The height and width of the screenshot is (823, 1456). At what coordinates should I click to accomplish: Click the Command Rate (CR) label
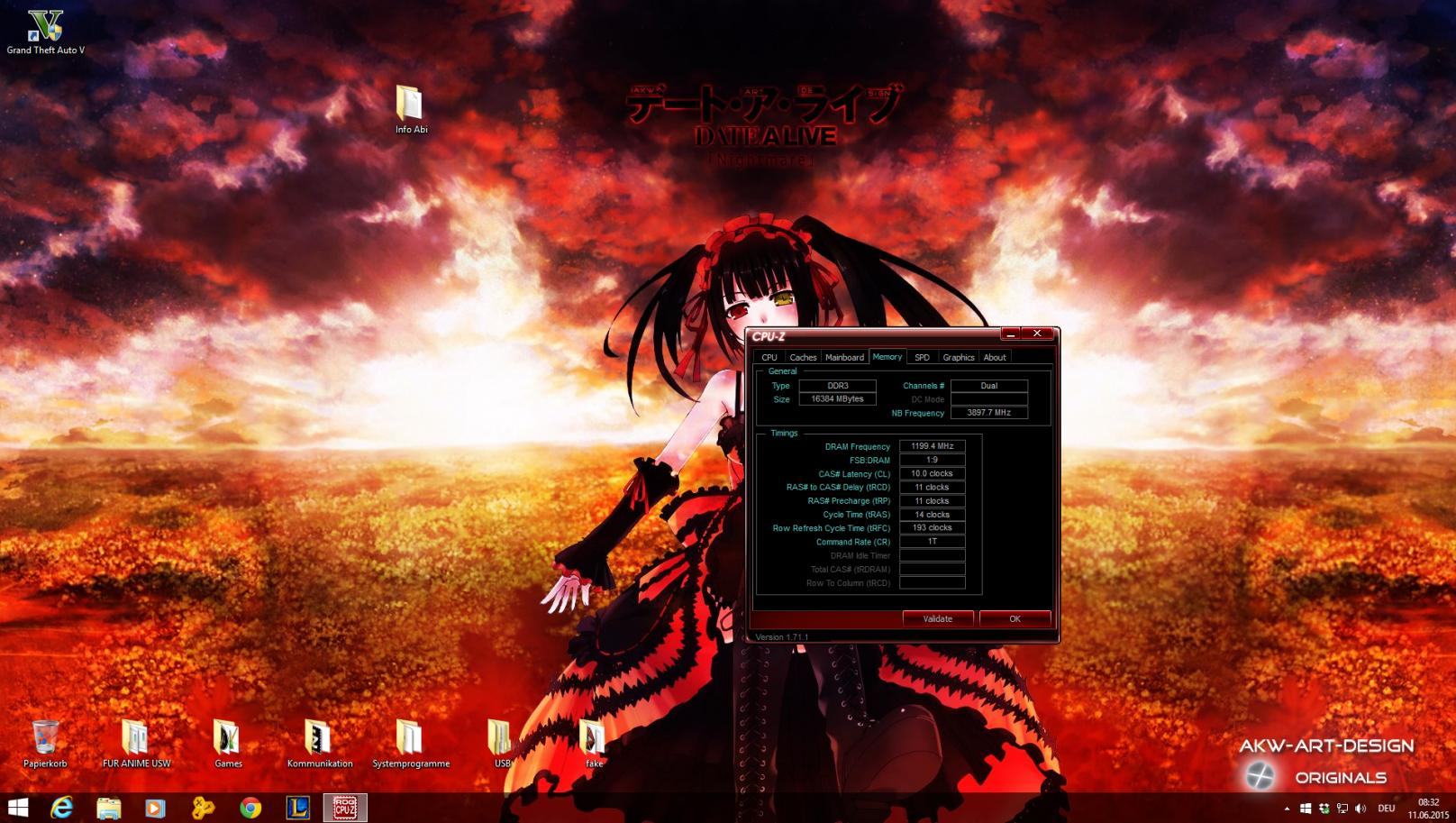pyautogui.click(x=852, y=542)
